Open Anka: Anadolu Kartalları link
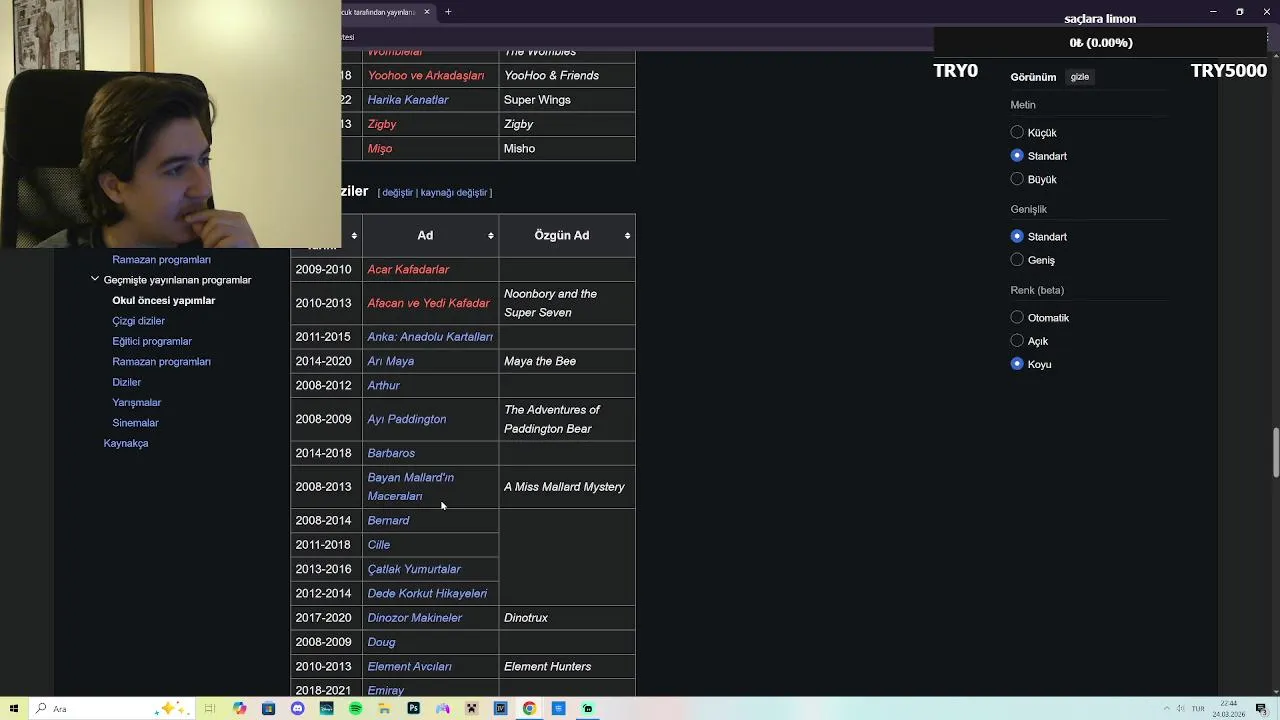Screen dimensions: 1280x720 pos(430,337)
